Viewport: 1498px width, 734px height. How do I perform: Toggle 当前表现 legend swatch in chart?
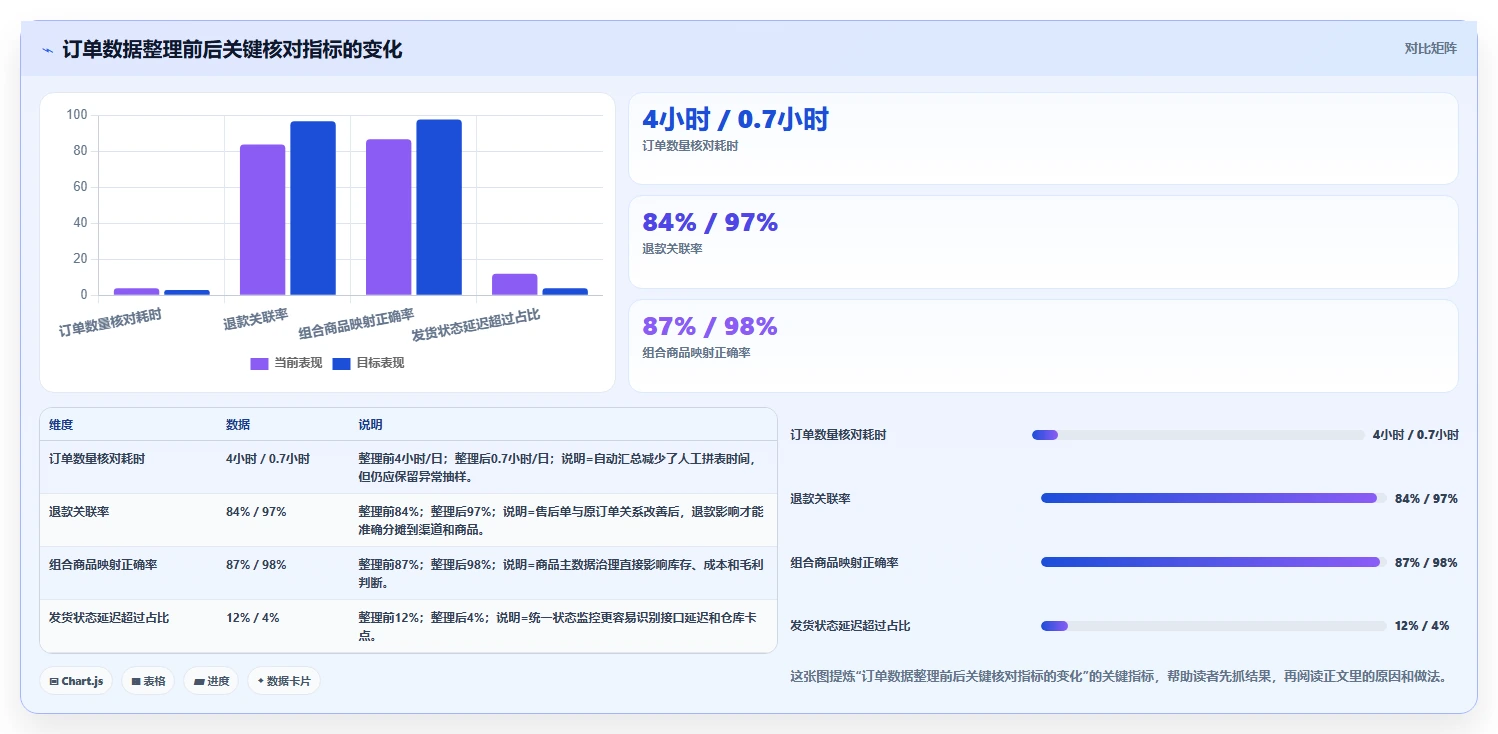point(259,363)
